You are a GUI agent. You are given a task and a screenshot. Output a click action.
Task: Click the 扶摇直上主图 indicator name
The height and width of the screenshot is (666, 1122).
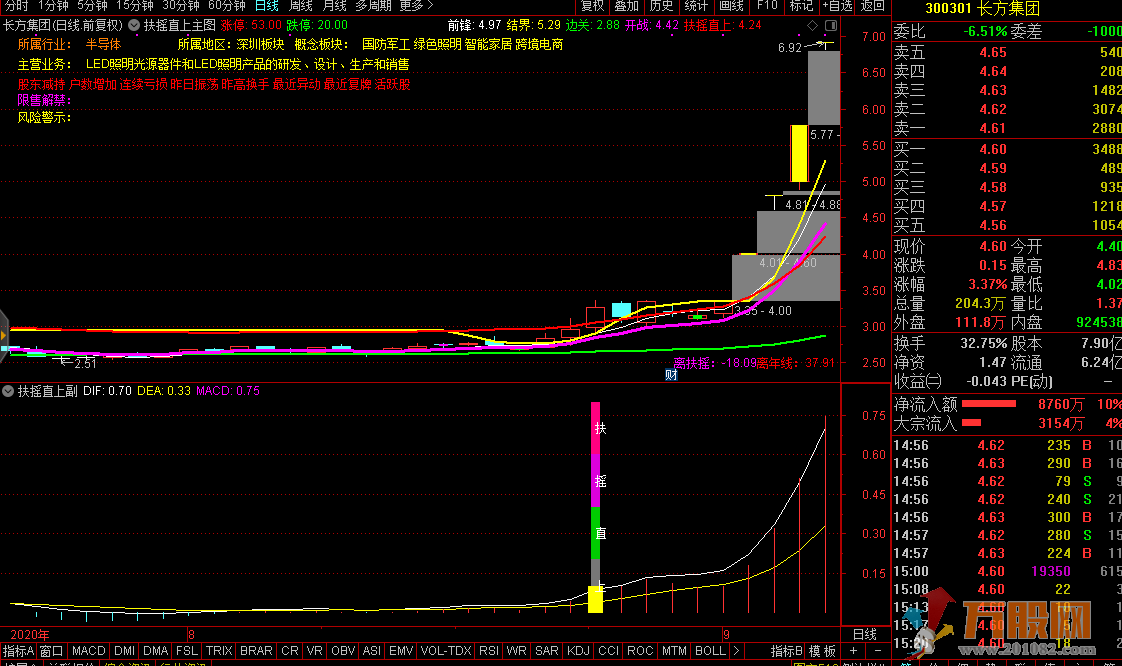[x=180, y=25]
